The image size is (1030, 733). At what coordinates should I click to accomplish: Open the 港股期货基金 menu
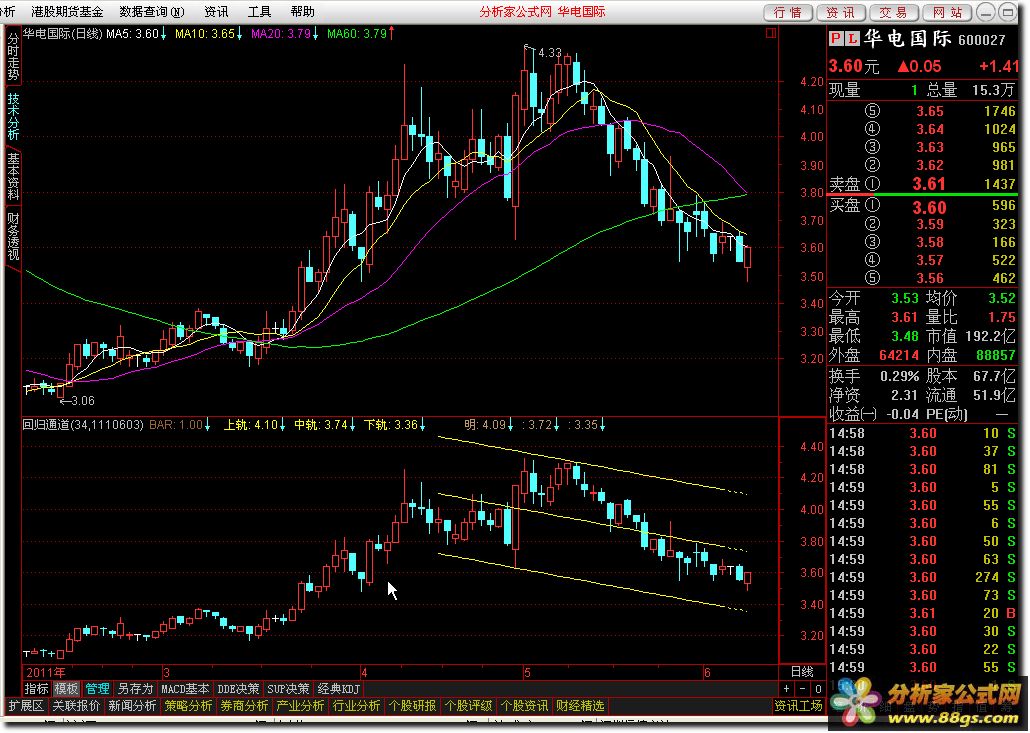(67, 11)
